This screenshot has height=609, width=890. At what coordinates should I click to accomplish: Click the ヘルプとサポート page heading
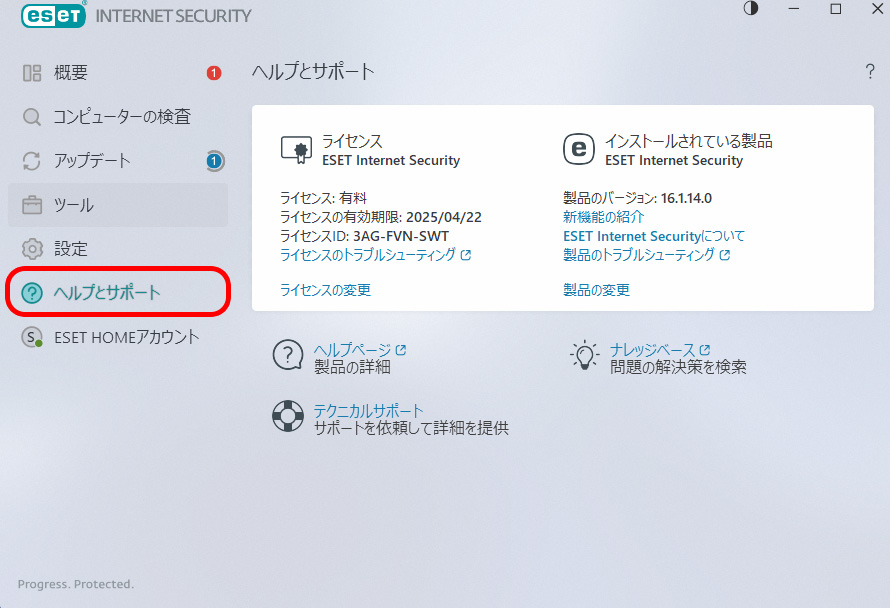[313, 72]
